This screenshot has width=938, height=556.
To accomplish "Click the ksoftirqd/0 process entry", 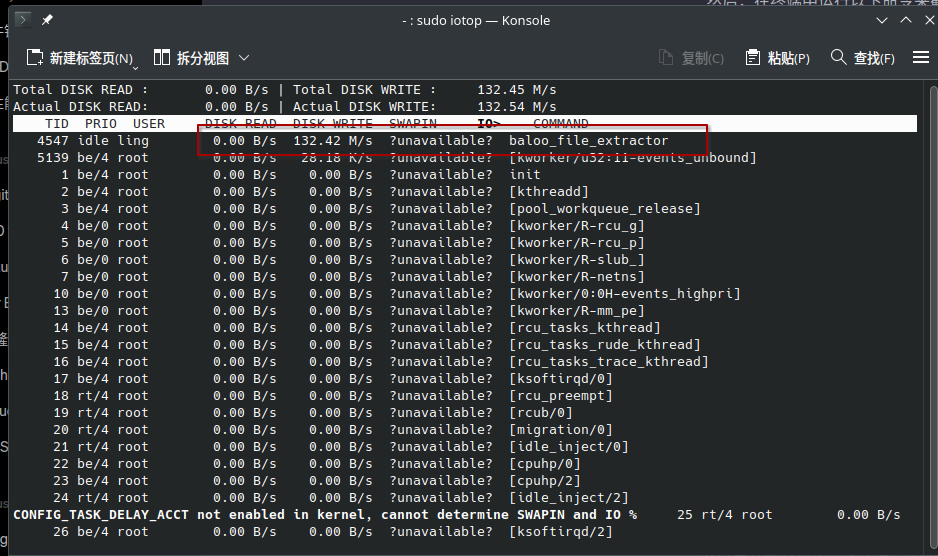I will [x=560, y=379].
